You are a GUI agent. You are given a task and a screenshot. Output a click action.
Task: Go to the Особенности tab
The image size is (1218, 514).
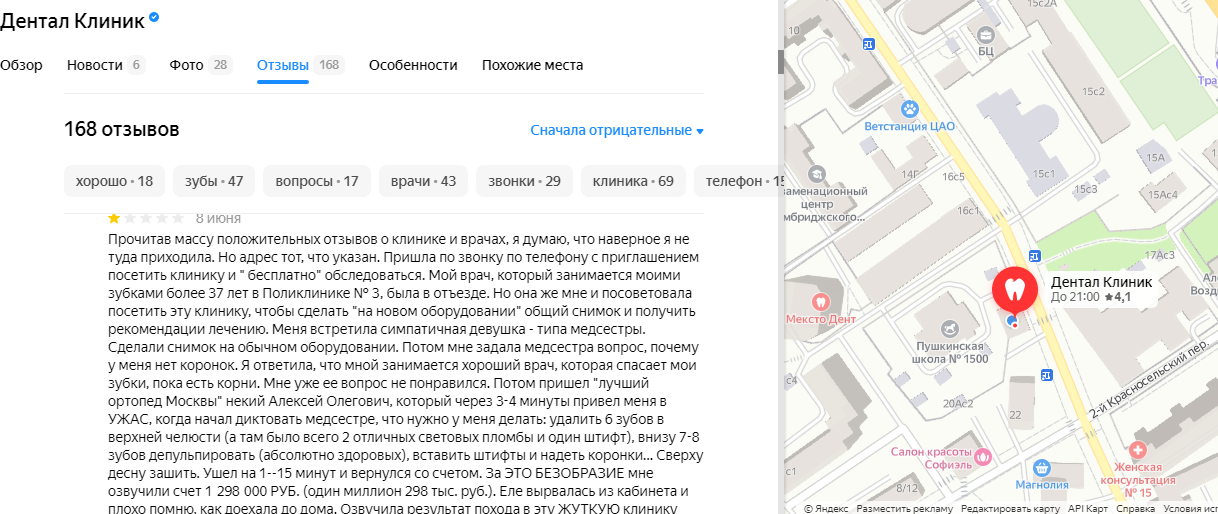click(413, 65)
